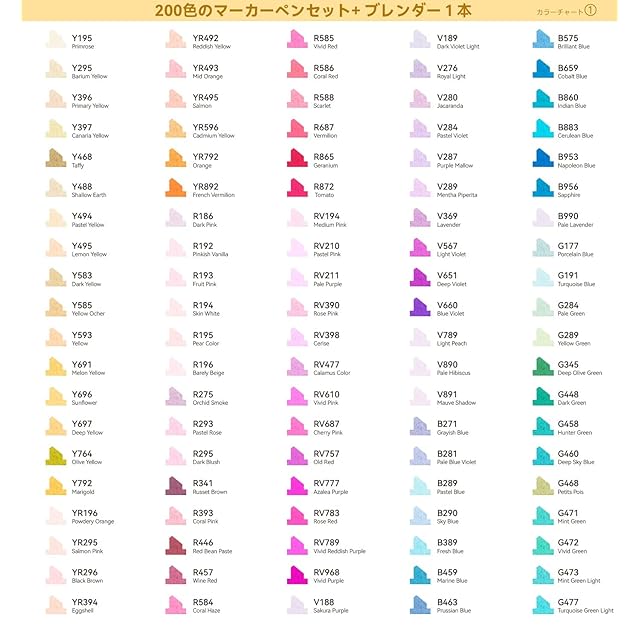This screenshot has height=640, width=640.
Task: Pick the B883 Cerulean Blue swatch
Action: tap(542, 129)
